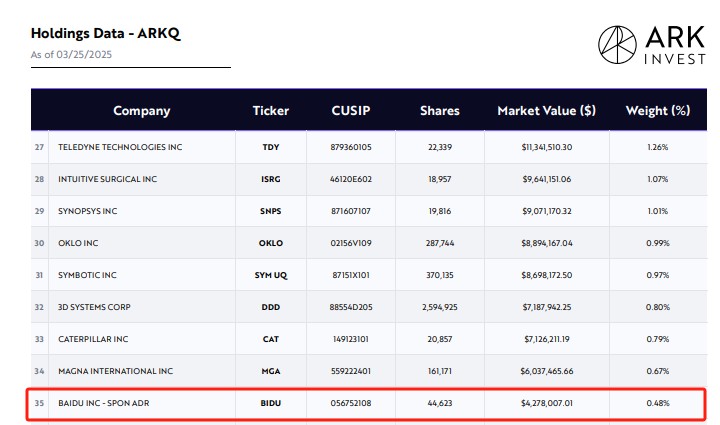The image size is (720, 425).
Task: Select the Company column header
Action: tap(141, 111)
